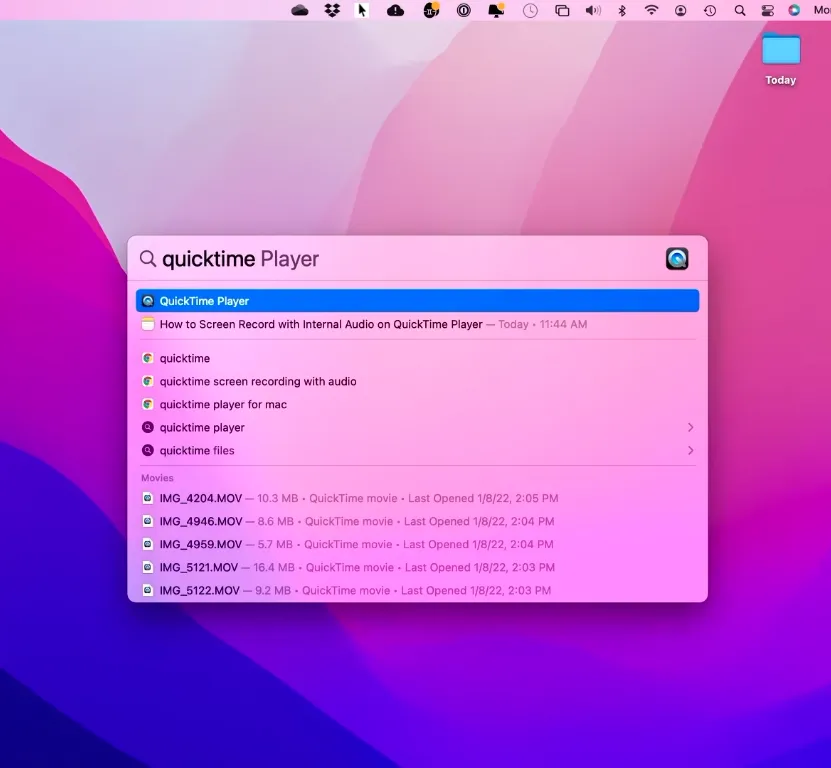Screen dimensions: 831x768
Task: Open Control Center from menu bar
Action: point(767,11)
